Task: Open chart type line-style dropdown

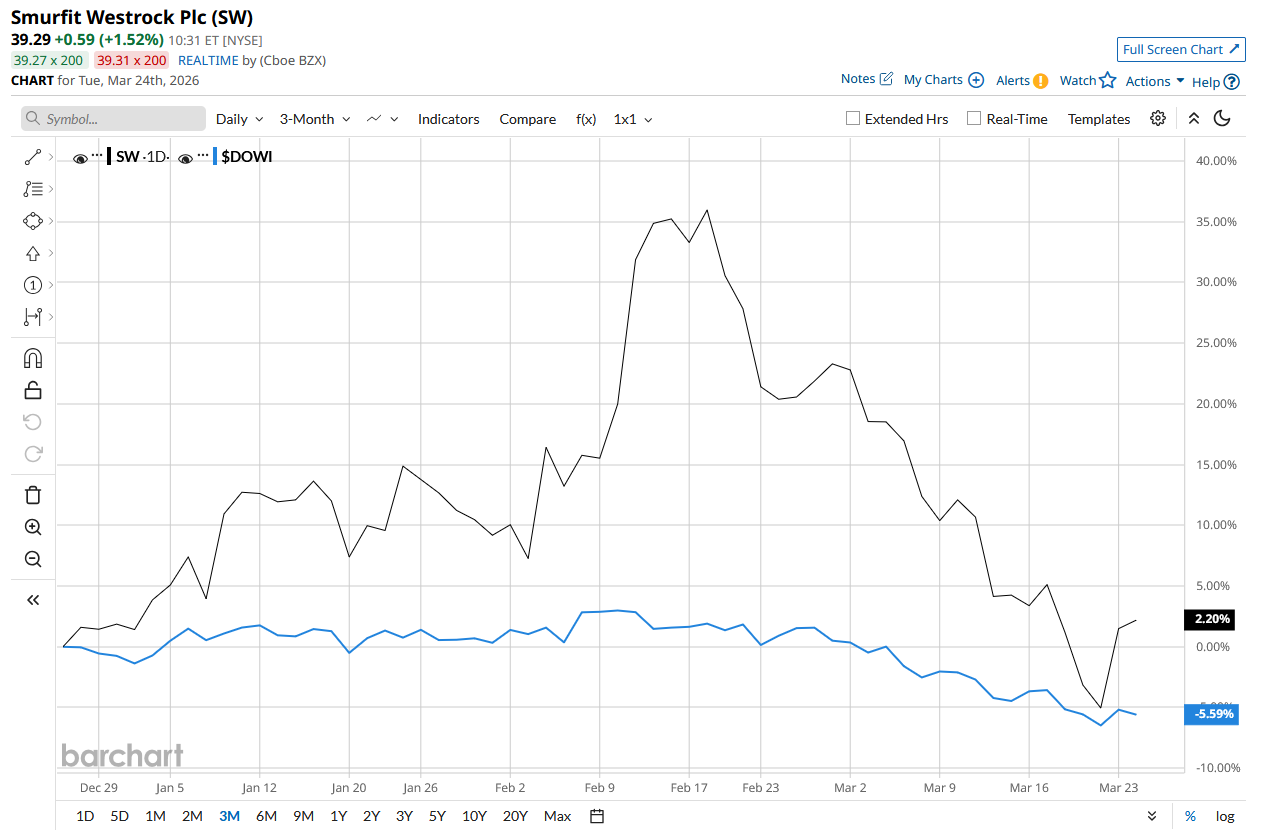Action: [x=383, y=118]
